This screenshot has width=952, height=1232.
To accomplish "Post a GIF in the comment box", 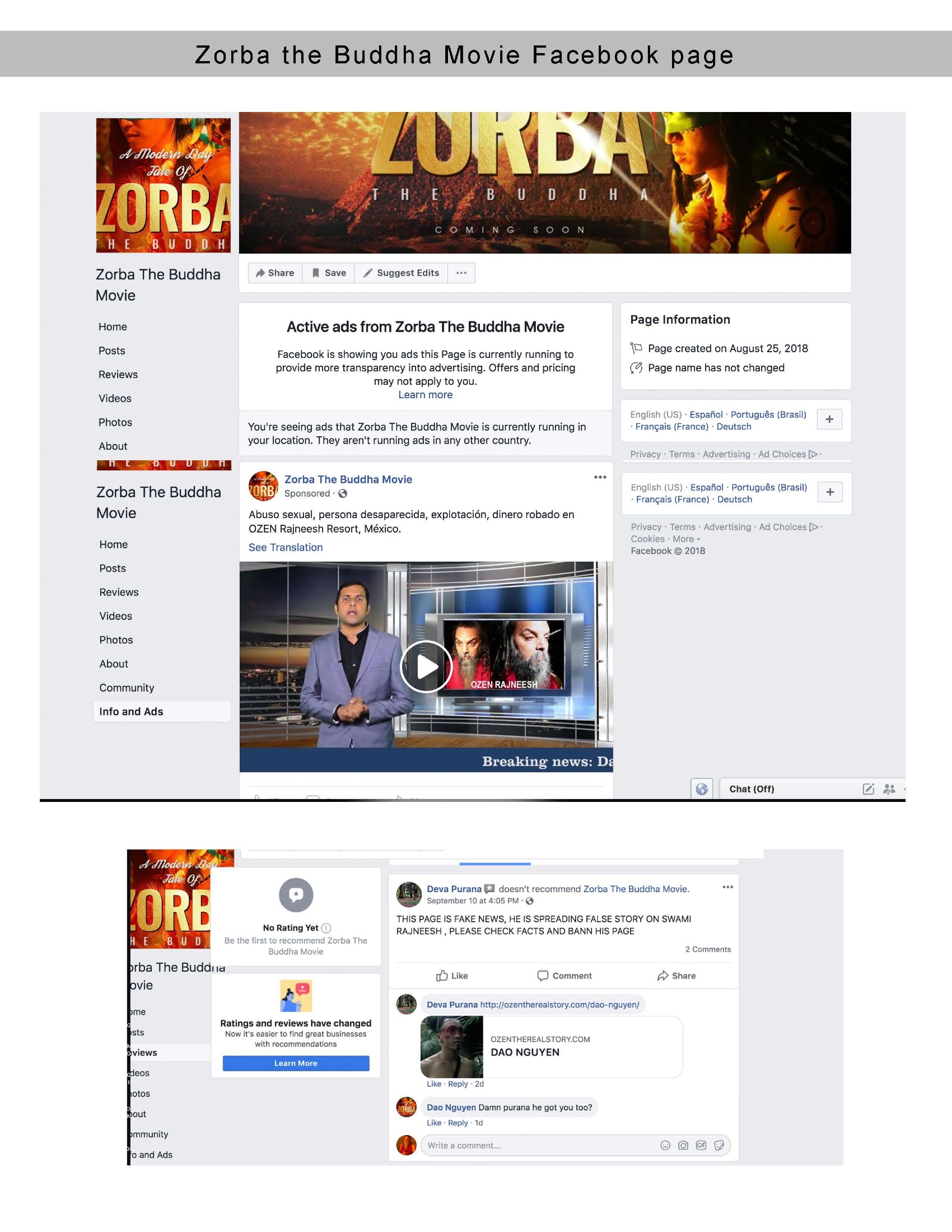I will [701, 1146].
